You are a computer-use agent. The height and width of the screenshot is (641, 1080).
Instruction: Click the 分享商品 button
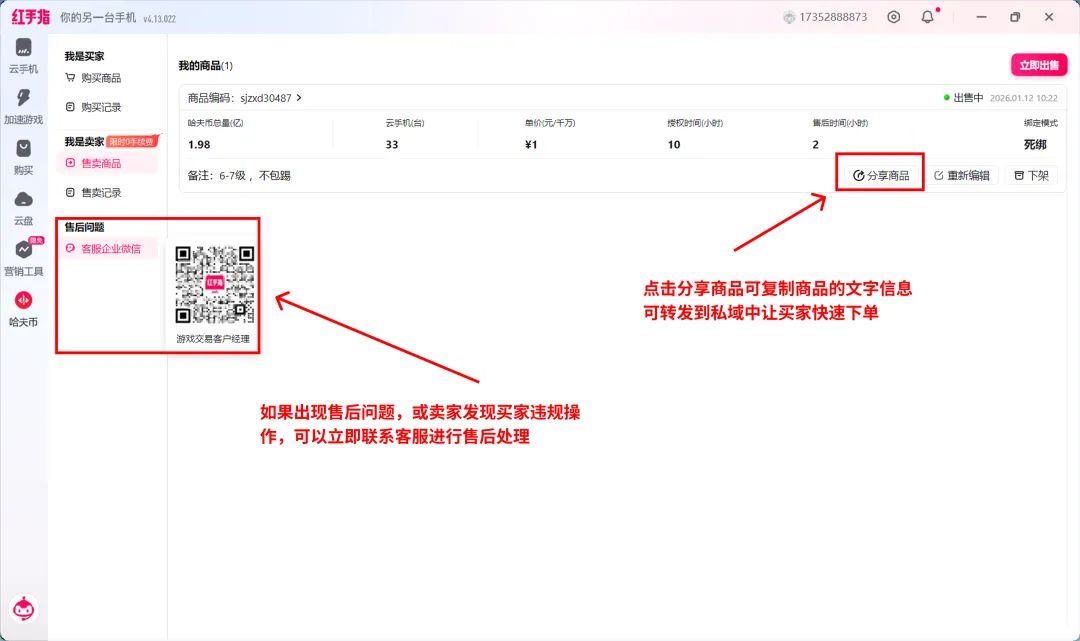coord(881,176)
